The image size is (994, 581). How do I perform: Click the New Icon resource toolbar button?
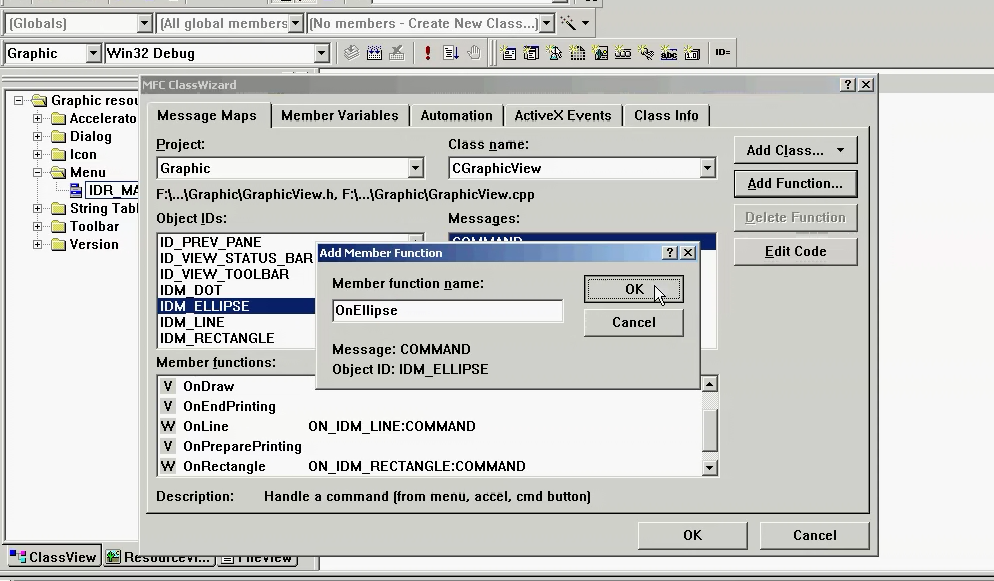coord(577,53)
